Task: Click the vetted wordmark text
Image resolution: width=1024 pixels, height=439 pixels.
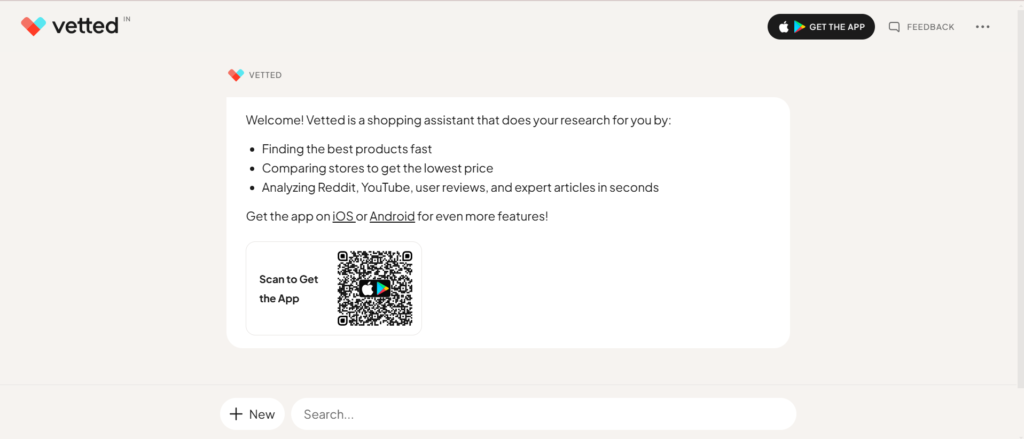Action: tap(84, 26)
